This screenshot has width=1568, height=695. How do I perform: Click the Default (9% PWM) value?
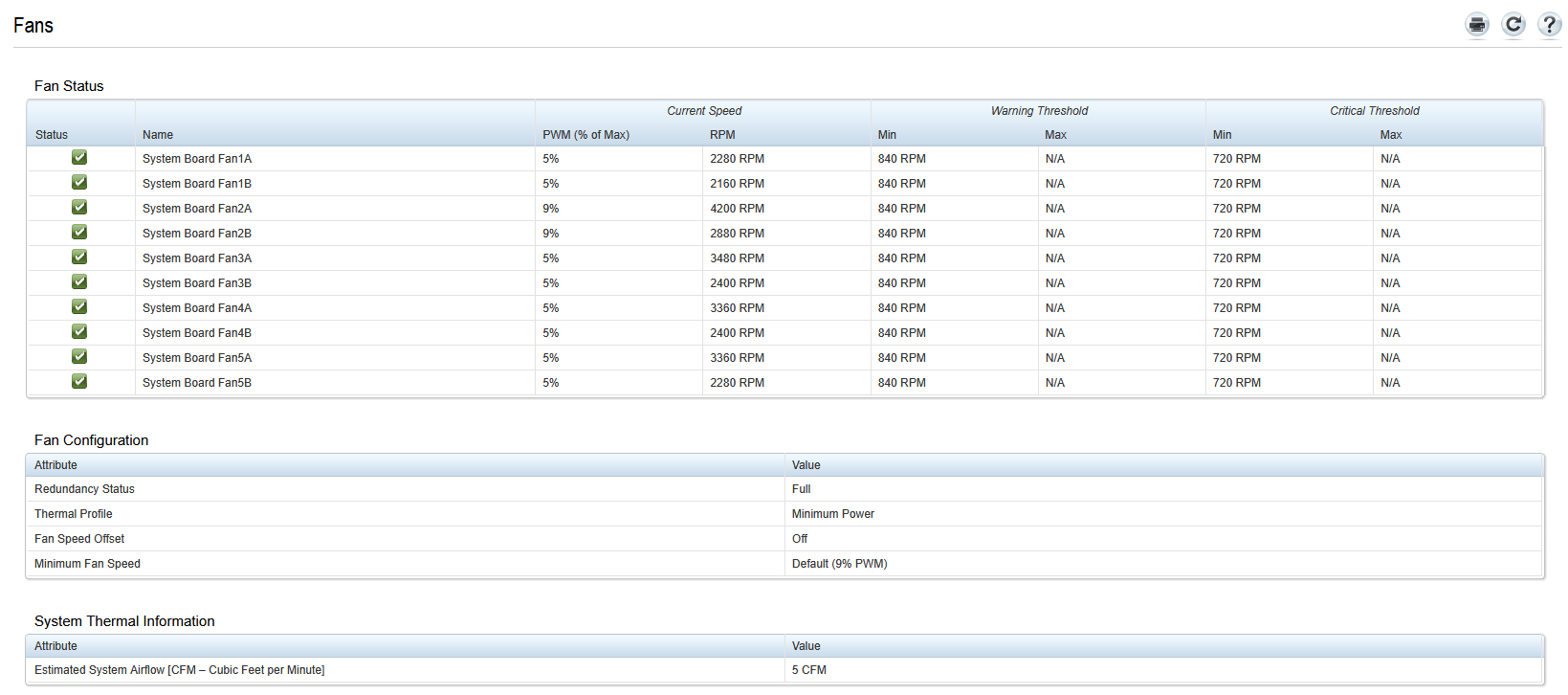[839, 564]
